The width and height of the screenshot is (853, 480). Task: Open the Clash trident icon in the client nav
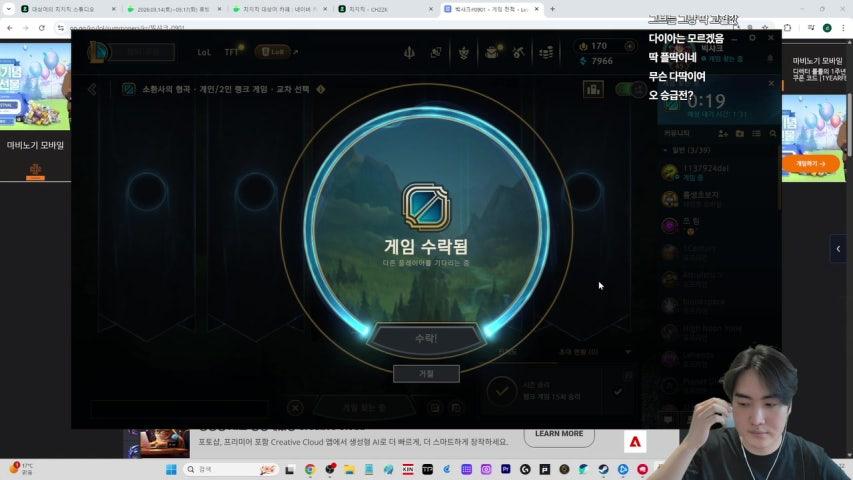(409, 52)
